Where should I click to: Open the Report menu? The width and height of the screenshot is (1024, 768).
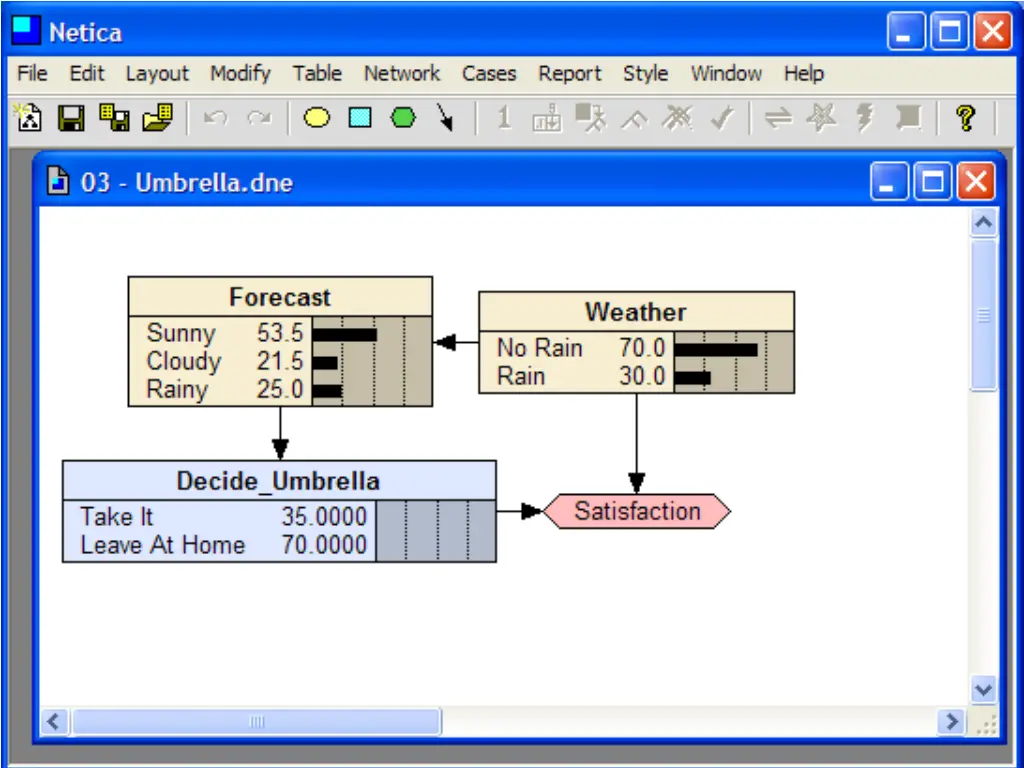pyautogui.click(x=569, y=73)
